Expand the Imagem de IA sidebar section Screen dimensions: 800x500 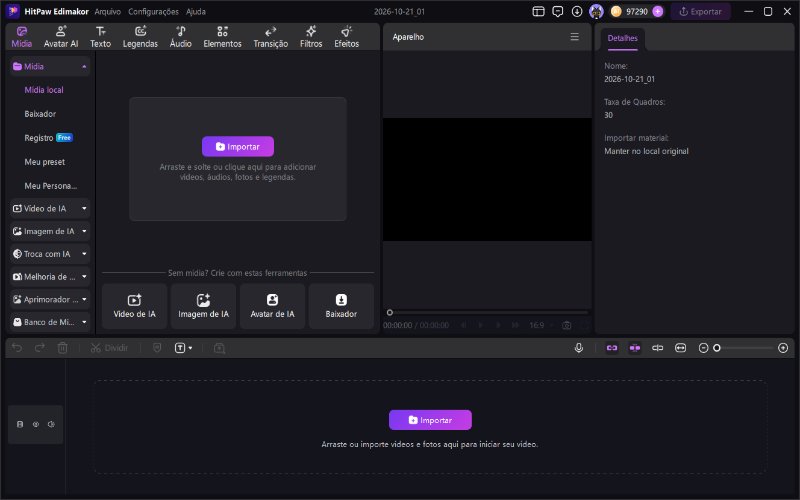(x=49, y=231)
